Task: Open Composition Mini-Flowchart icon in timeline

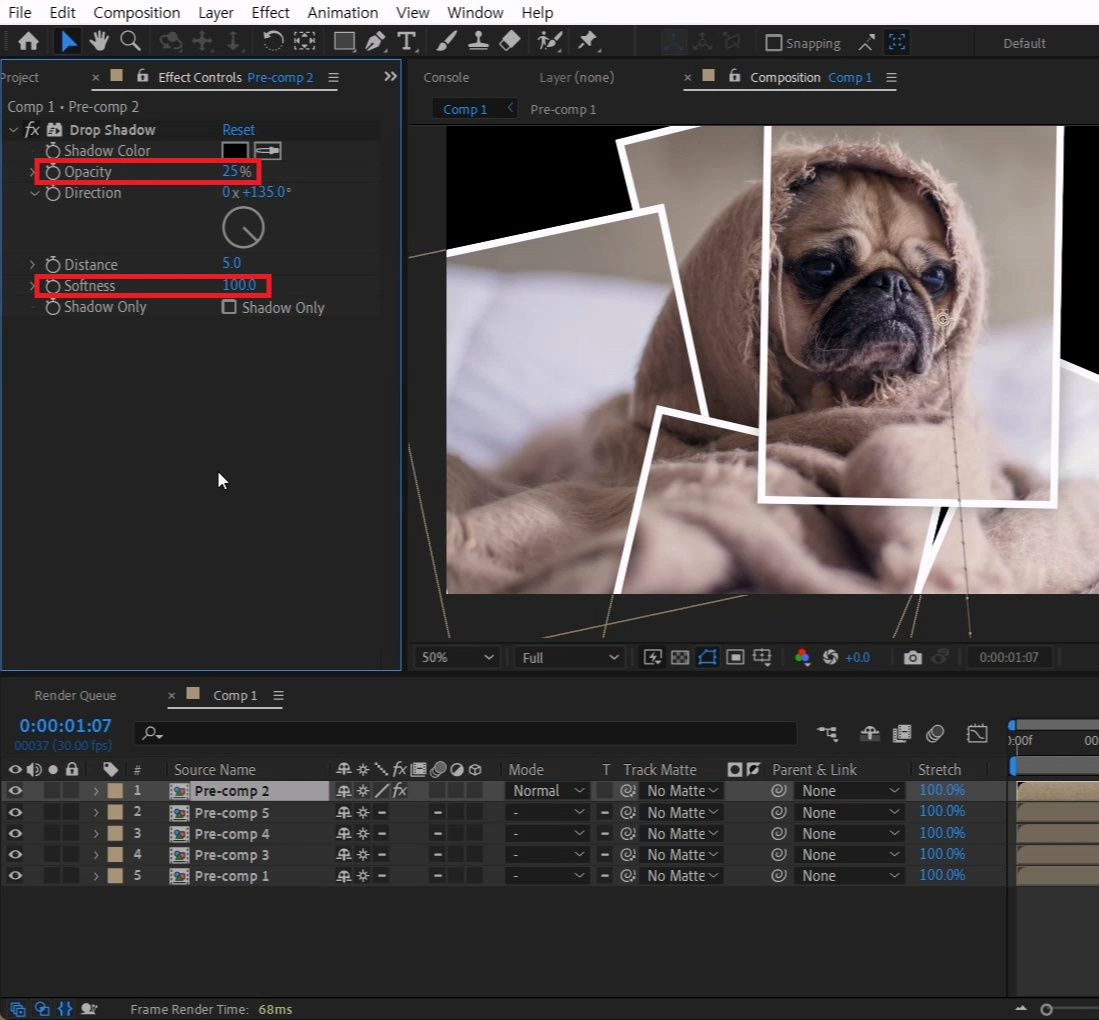Action: pos(828,734)
